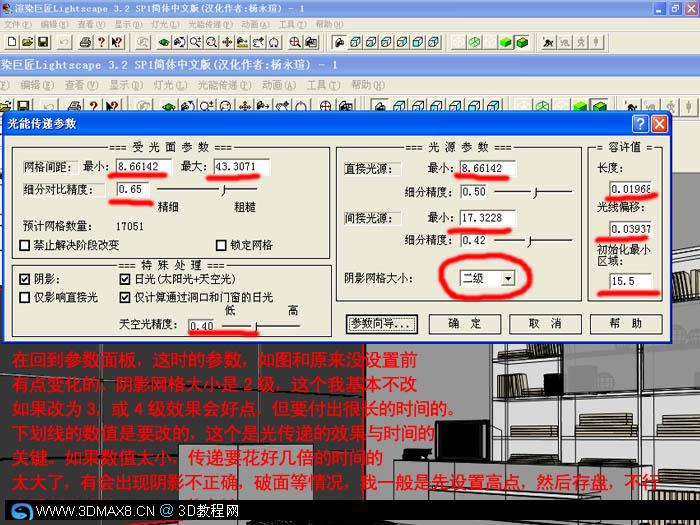Click the 网格间距 最大 field 43.3071
The height and width of the screenshot is (525, 700).
tap(242, 167)
